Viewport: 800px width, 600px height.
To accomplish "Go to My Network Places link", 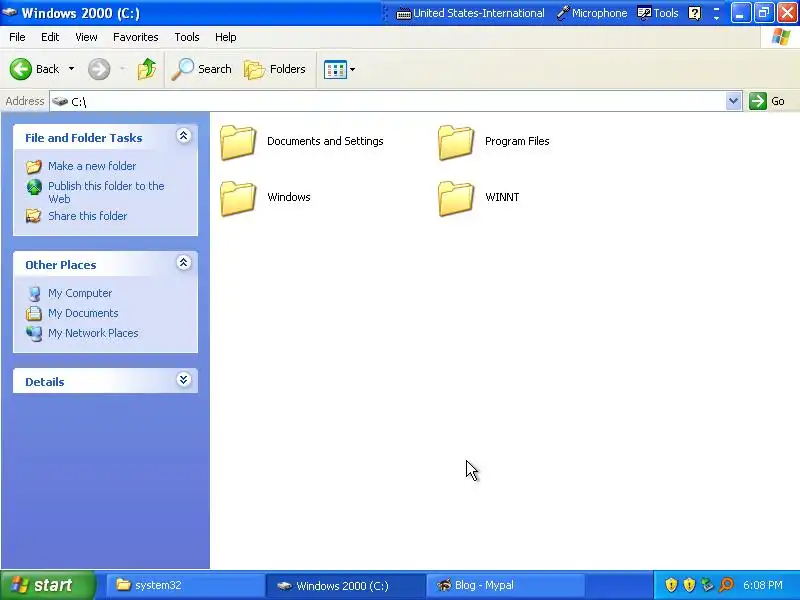I will pos(93,333).
